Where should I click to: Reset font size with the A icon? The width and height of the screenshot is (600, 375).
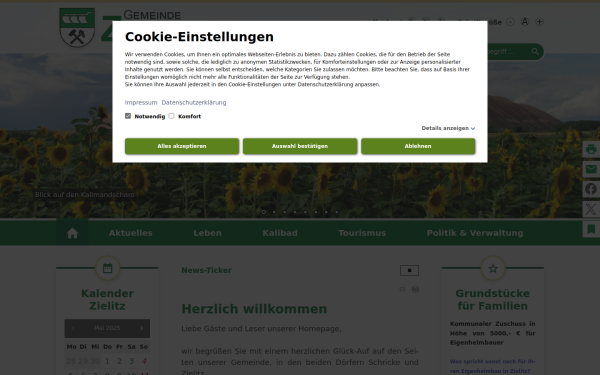pyautogui.click(x=525, y=22)
